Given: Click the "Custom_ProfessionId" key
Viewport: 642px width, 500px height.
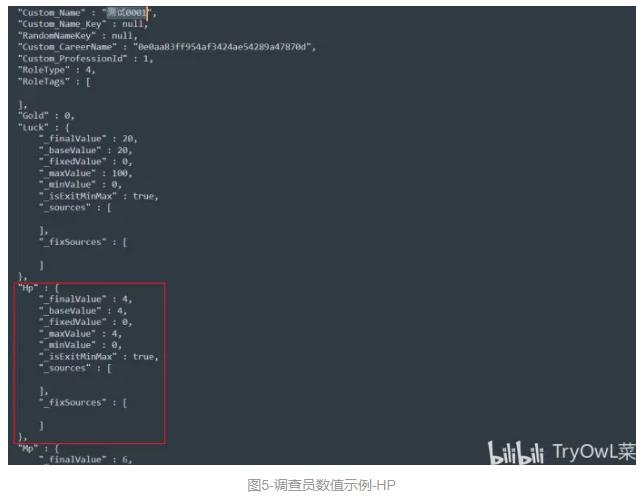Looking at the screenshot, I should pyautogui.click(x=72, y=59).
